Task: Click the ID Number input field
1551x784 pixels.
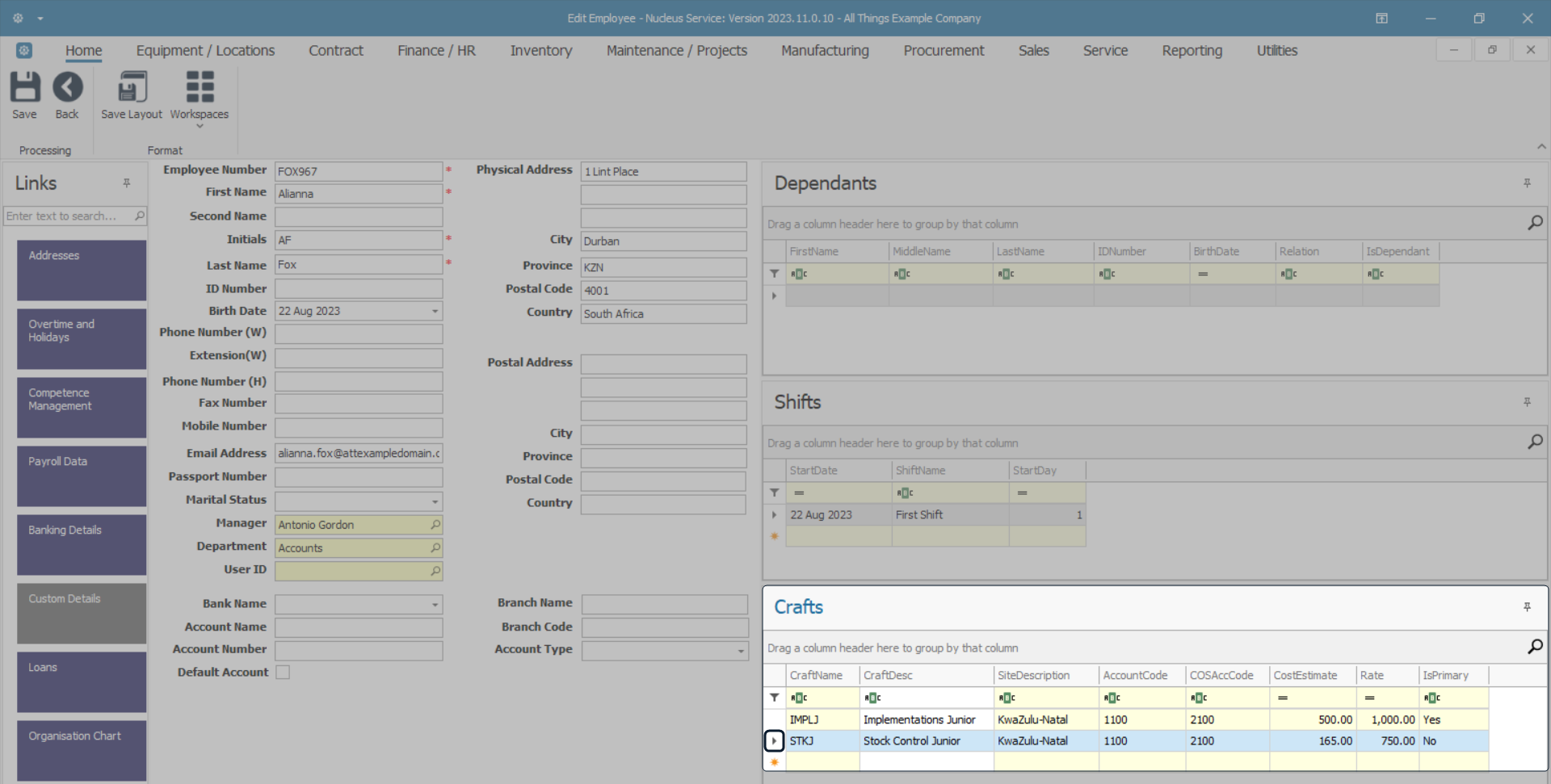Action: [x=359, y=289]
